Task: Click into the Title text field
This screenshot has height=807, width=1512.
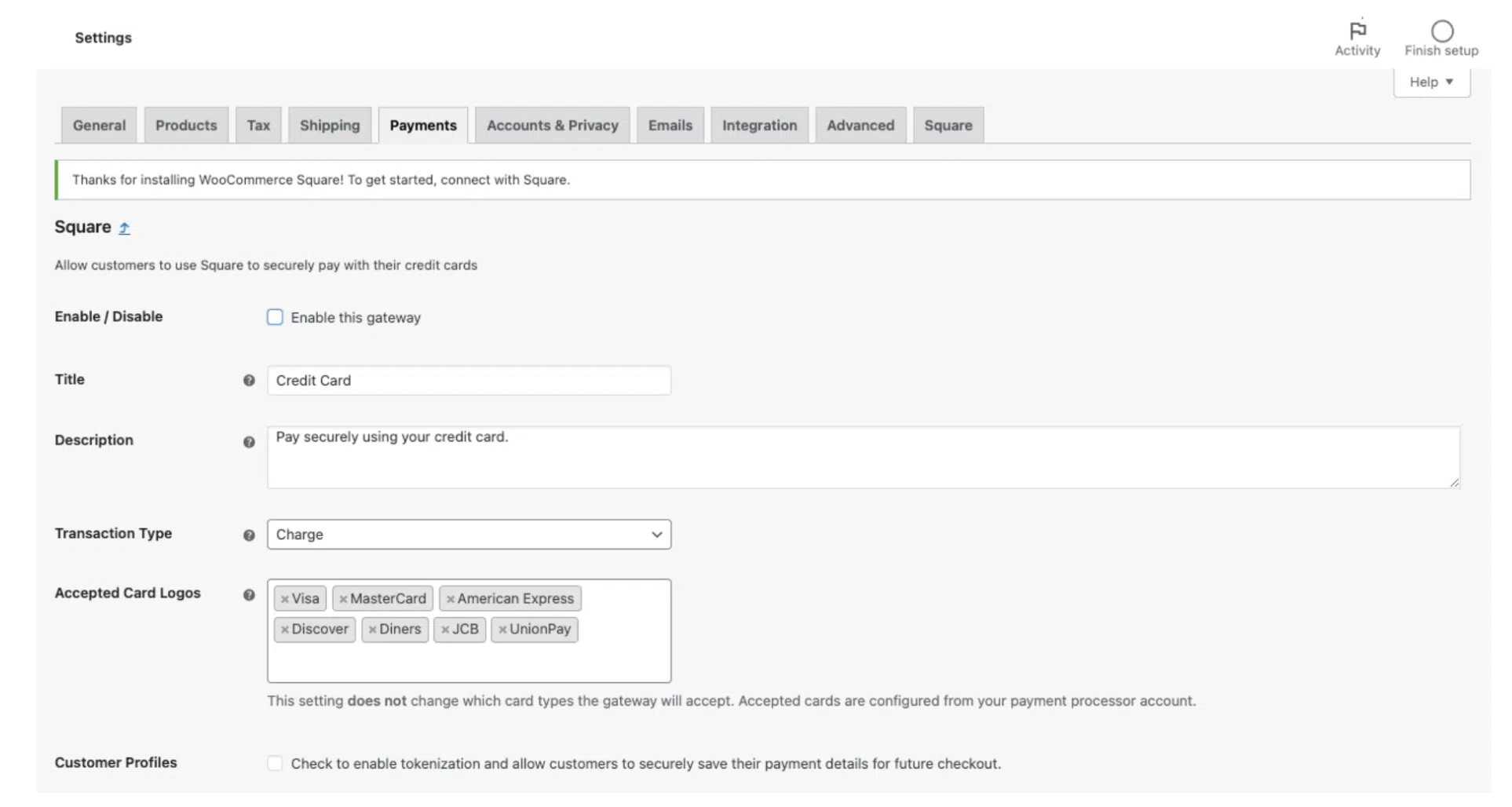Action: coord(470,382)
